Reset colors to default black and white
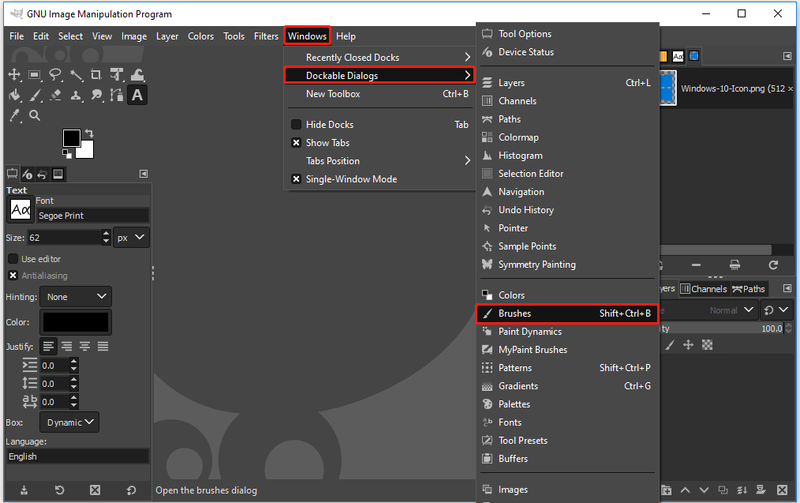 coord(67,154)
